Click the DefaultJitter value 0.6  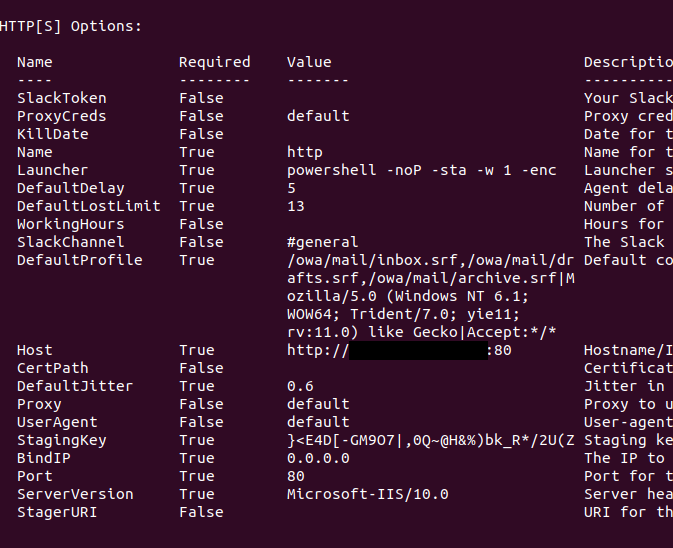pos(300,386)
